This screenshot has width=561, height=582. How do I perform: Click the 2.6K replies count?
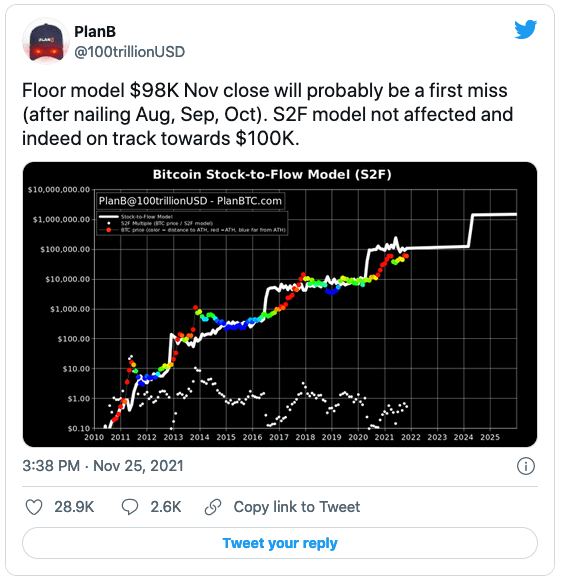pyautogui.click(x=166, y=507)
